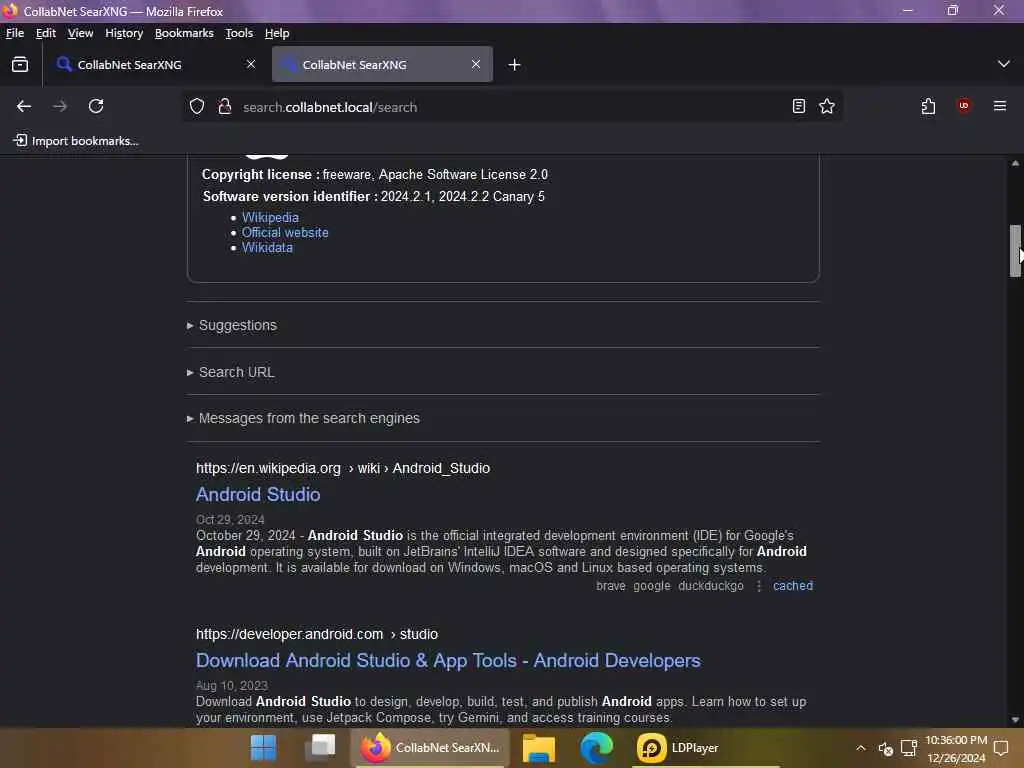This screenshot has width=1024, height=768.
Task: Open cached version of Wikipedia result
Action: 793,586
